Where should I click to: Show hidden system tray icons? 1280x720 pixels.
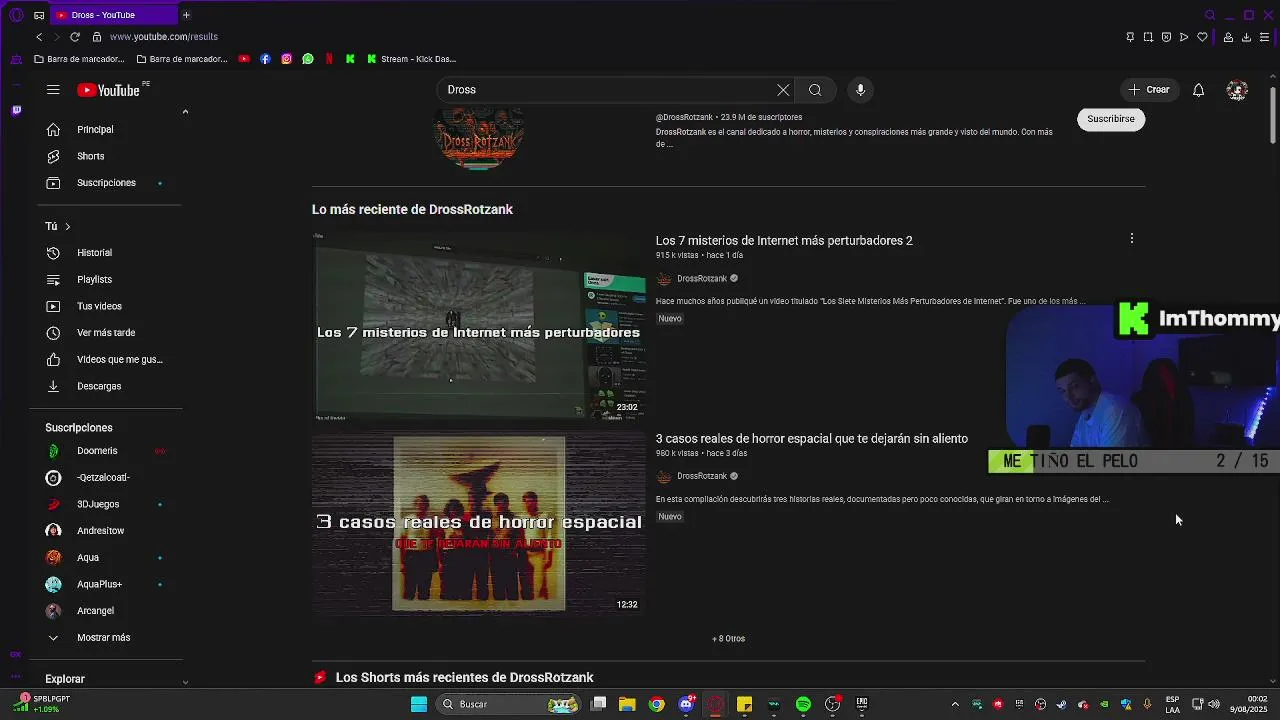pos(955,704)
